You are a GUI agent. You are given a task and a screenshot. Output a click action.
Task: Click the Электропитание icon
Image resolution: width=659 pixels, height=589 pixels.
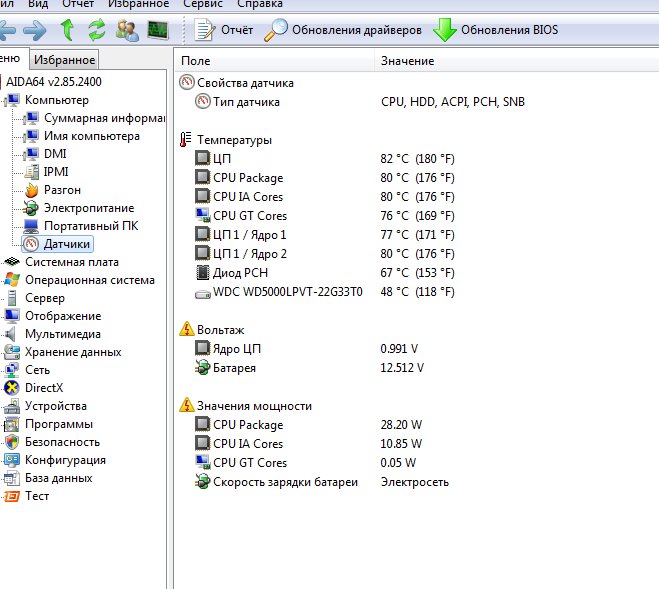(31, 208)
